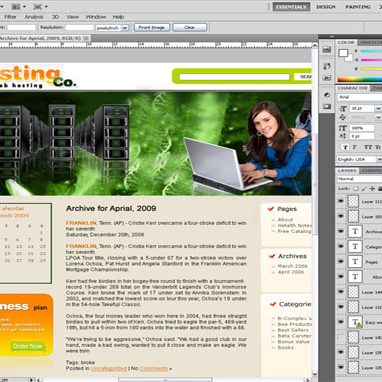The height and width of the screenshot is (382, 382).
Task: Toggle Faux Italic in Character panel
Action: tap(355, 147)
